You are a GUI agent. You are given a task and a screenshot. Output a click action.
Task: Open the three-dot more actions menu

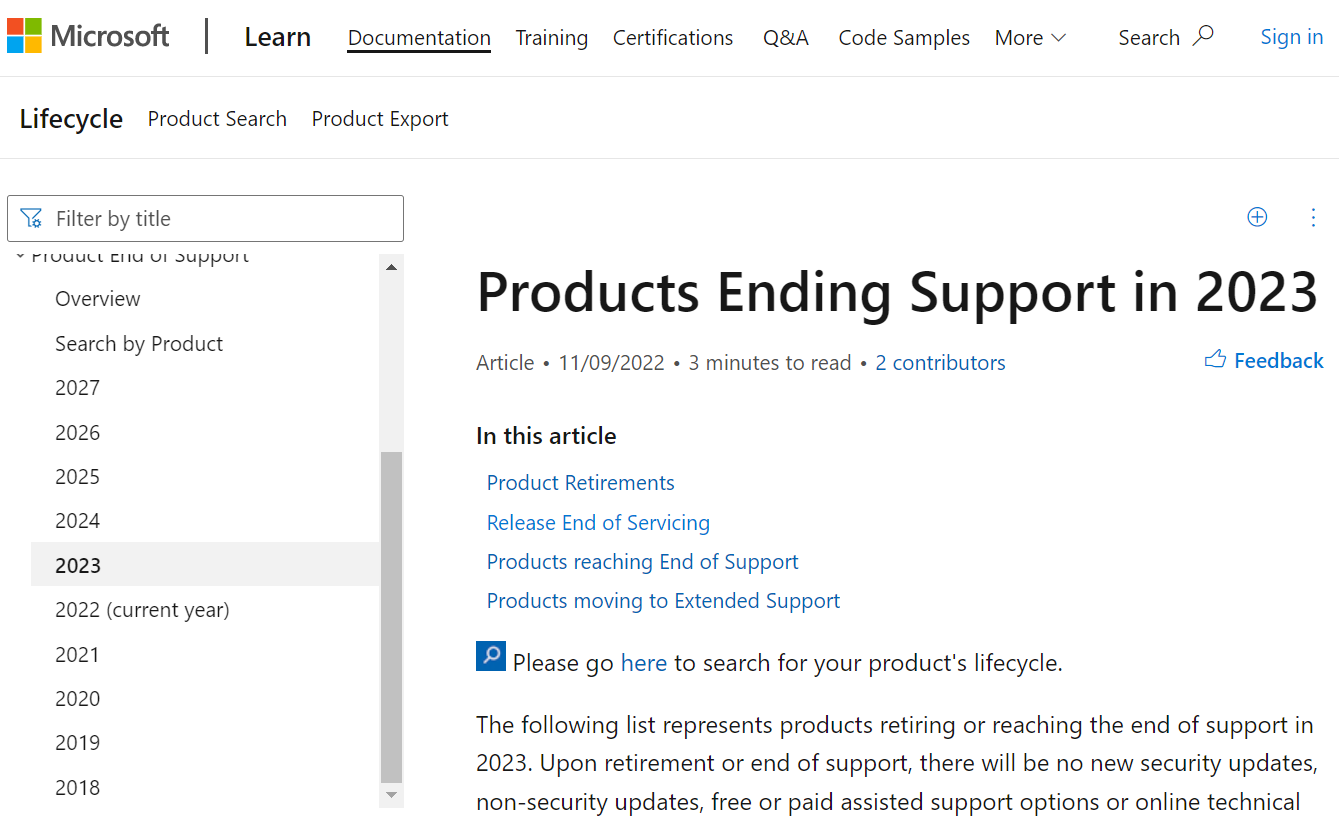point(1313,217)
